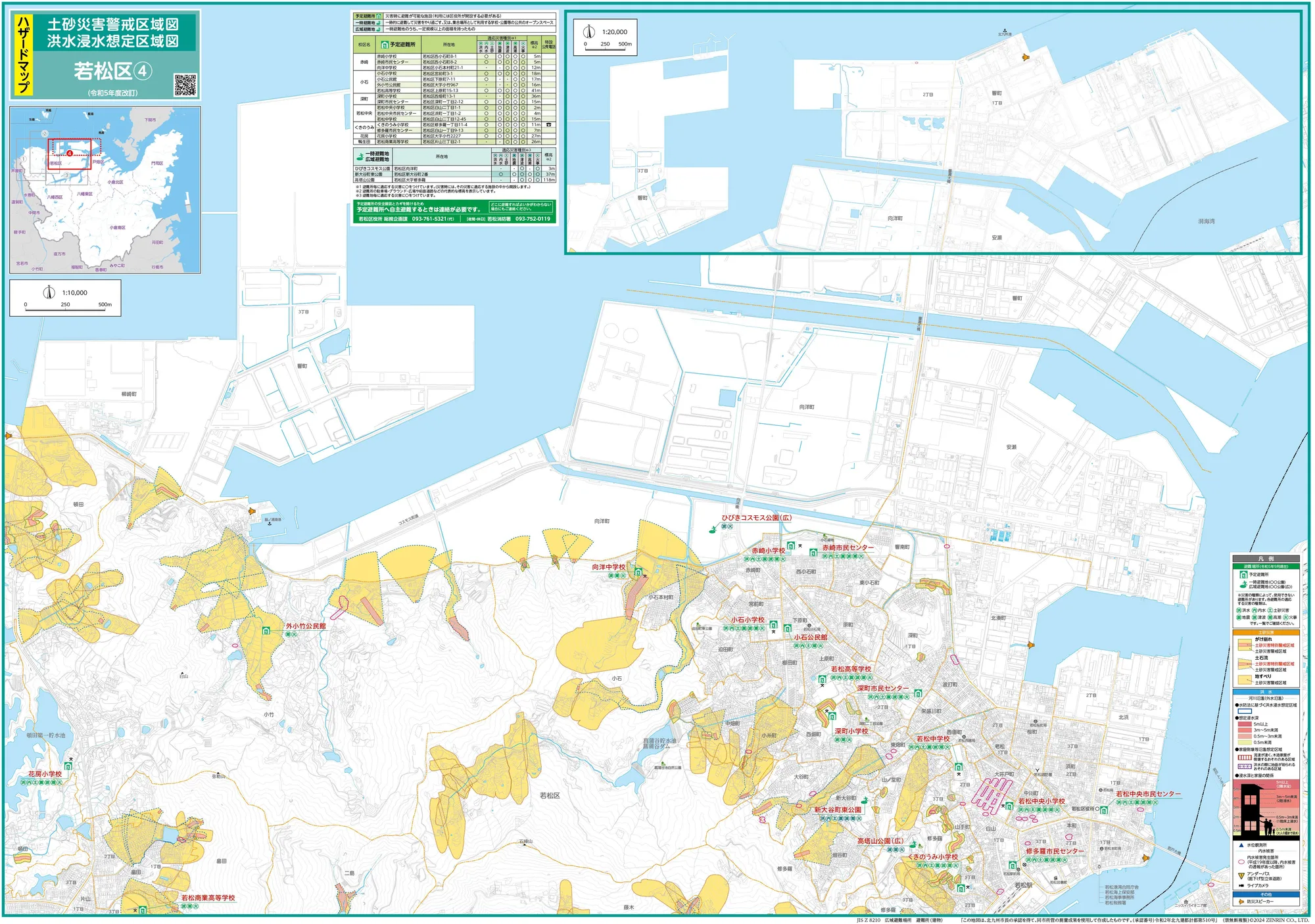Click the pink 内水被害発生箇所 oval in the legend
Screen dimensions: 1315x924
point(1241,861)
